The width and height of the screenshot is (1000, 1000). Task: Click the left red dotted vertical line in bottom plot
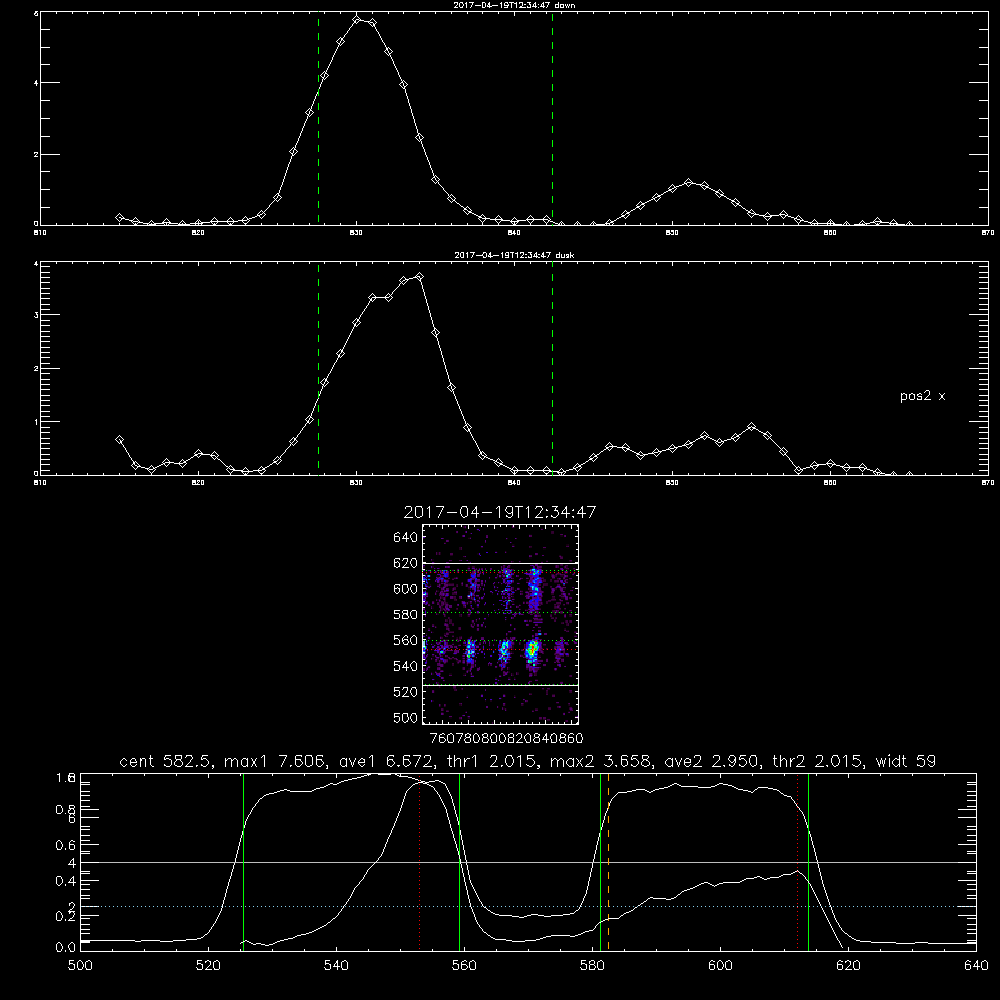tap(419, 862)
